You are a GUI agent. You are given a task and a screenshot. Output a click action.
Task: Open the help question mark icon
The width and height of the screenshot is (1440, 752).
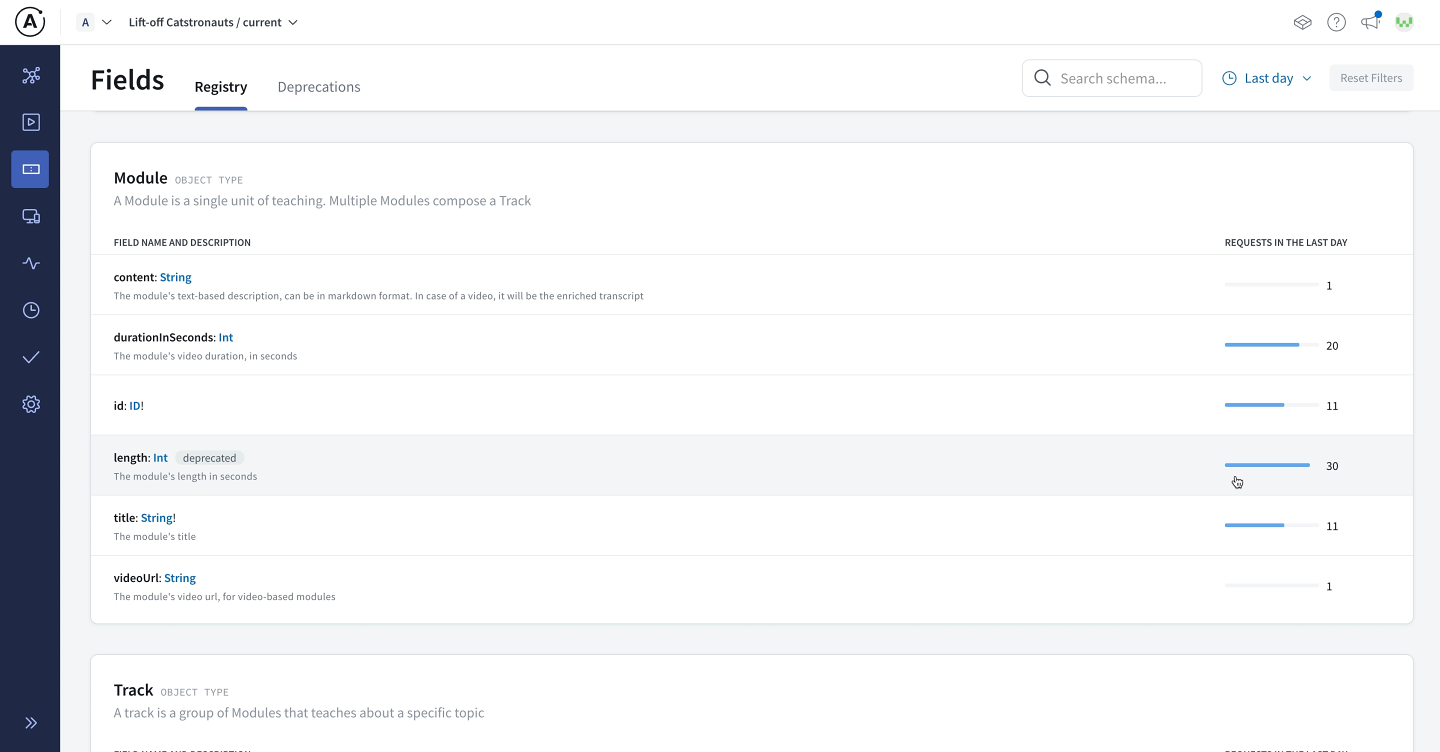tap(1336, 22)
